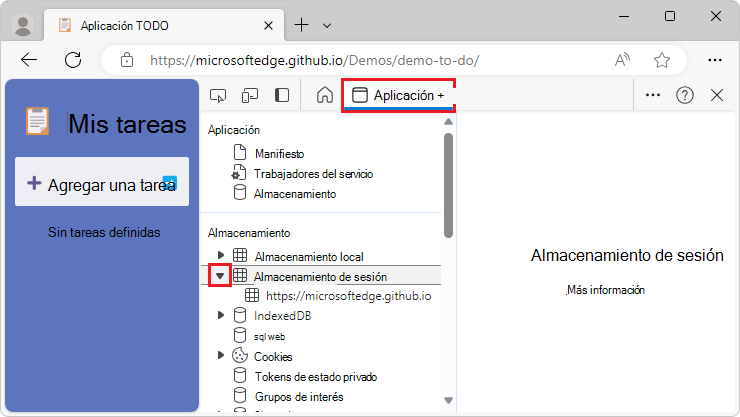Open Manifiesto in the sidebar

[x=279, y=154]
